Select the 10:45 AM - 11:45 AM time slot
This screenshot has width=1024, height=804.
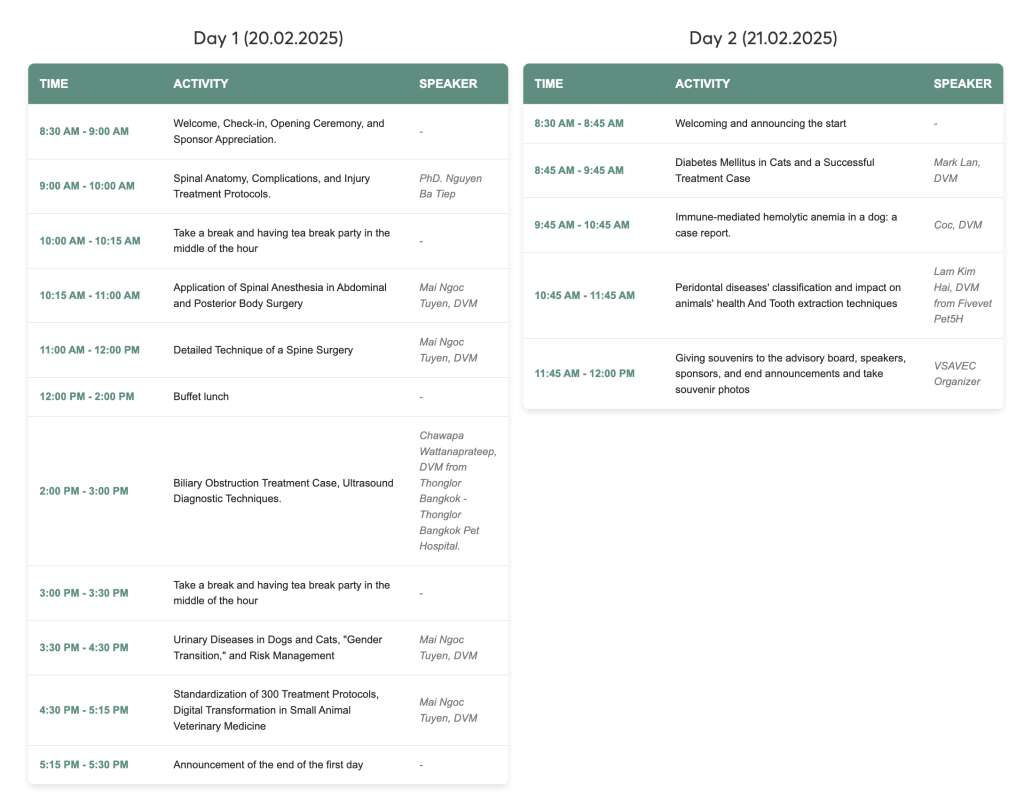click(x=584, y=295)
